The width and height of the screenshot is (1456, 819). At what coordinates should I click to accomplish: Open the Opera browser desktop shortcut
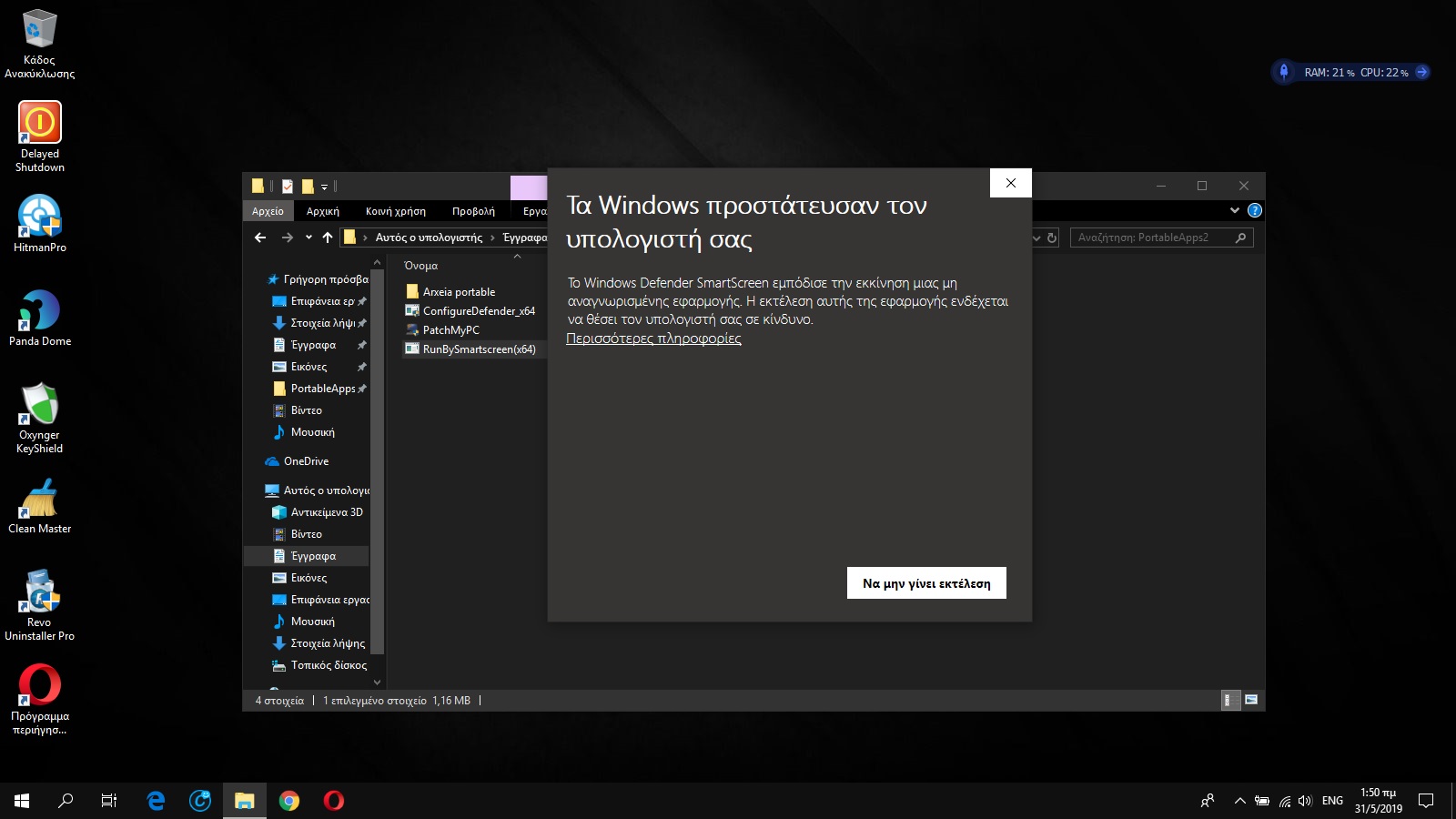click(39, 699)
